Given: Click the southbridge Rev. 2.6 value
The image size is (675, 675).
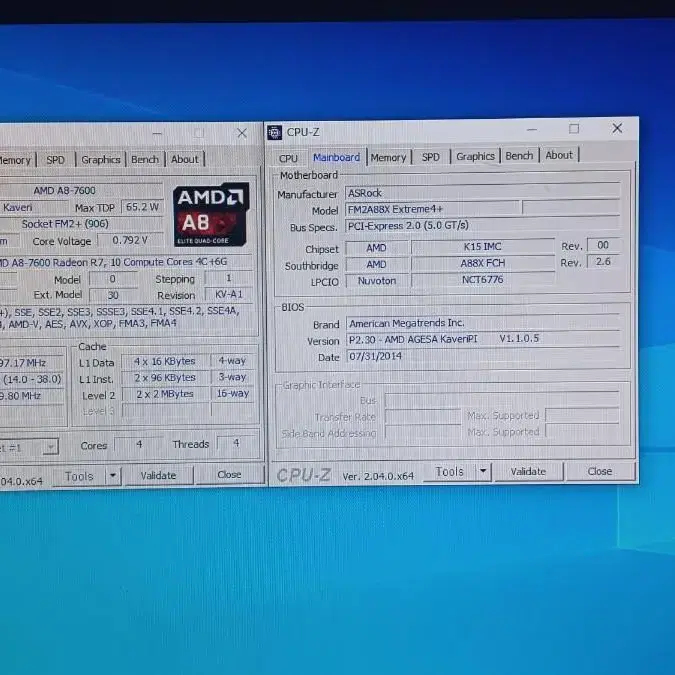Looking at the screenshot, I should coord(604,262).
